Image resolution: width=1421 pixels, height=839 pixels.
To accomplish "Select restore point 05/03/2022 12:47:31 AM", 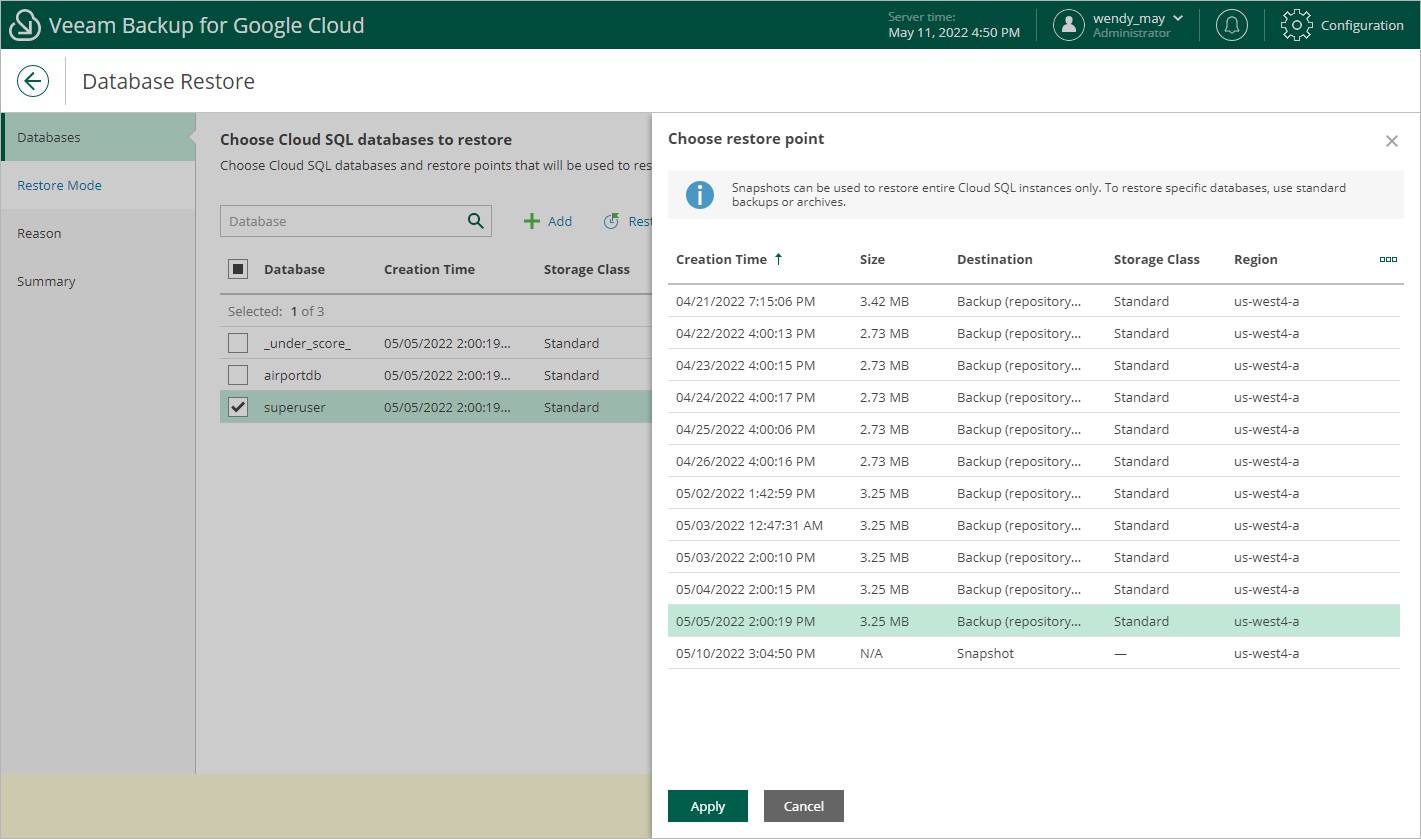I will pyautogui.click(x=1034, y=525).
